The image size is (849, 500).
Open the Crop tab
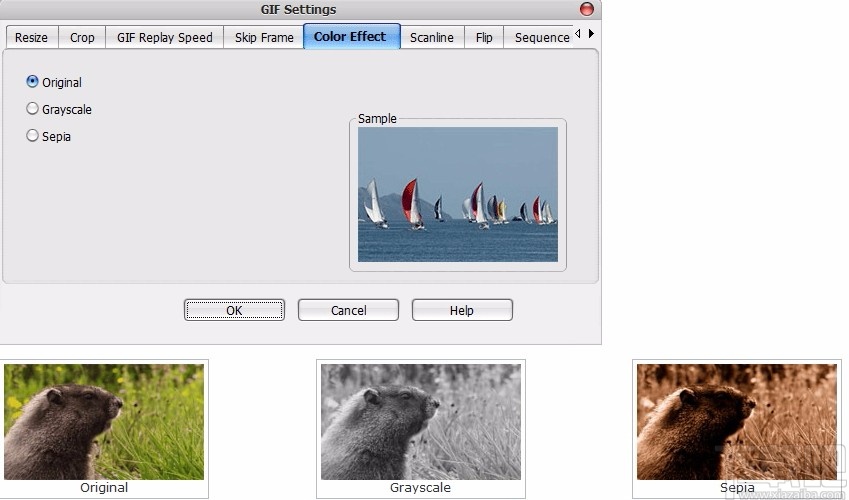pos(82,37)
